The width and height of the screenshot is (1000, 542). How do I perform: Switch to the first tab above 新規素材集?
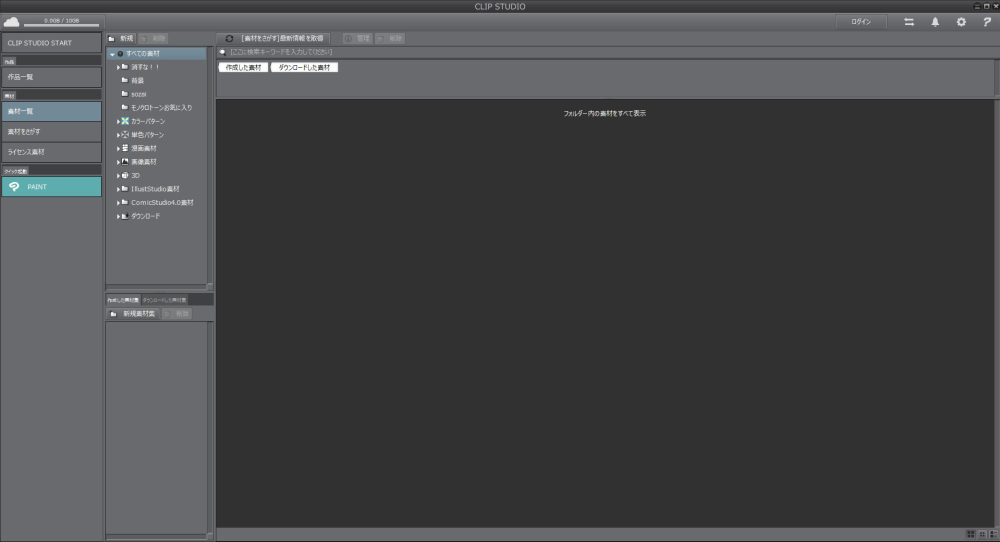click(x=123, y=300)
